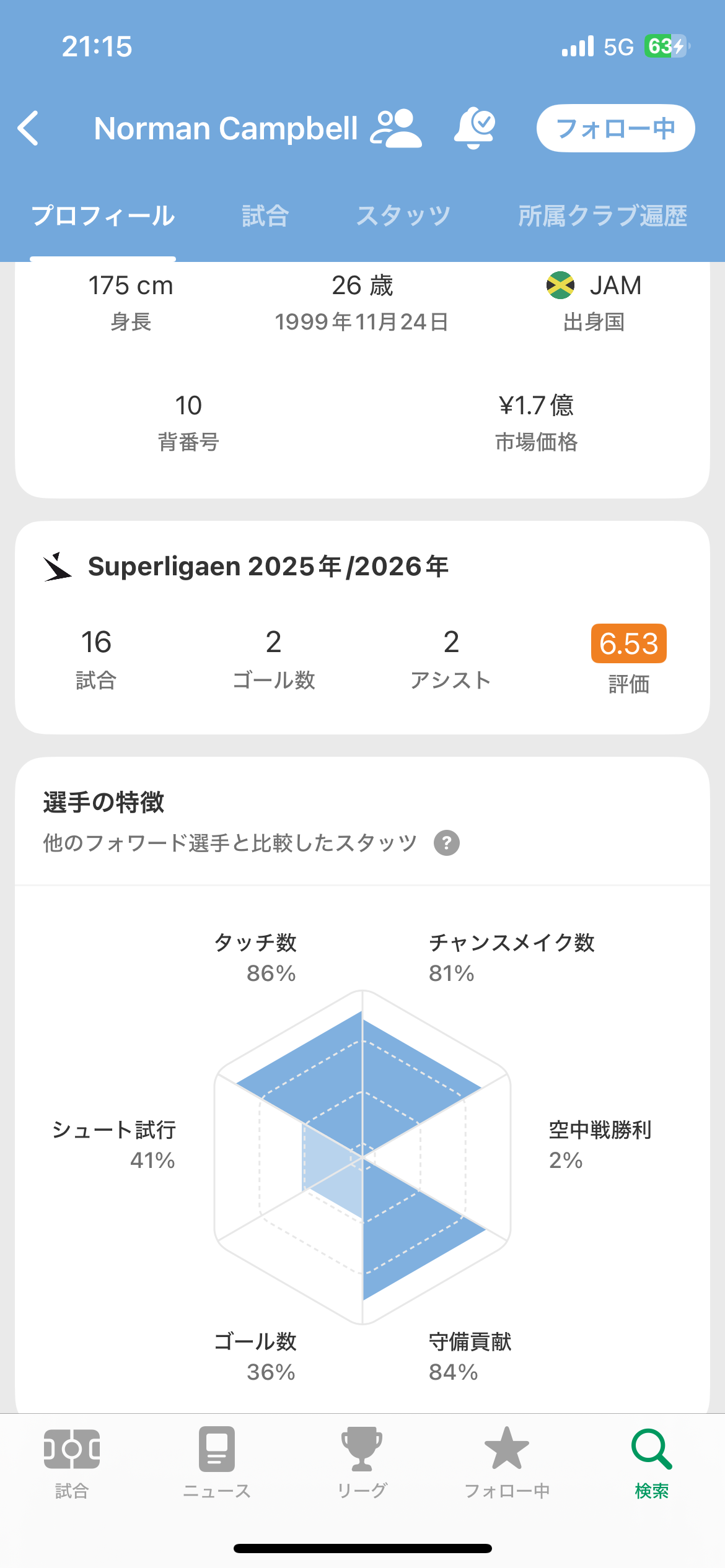Open the スタッツ tab

(403, 216)
